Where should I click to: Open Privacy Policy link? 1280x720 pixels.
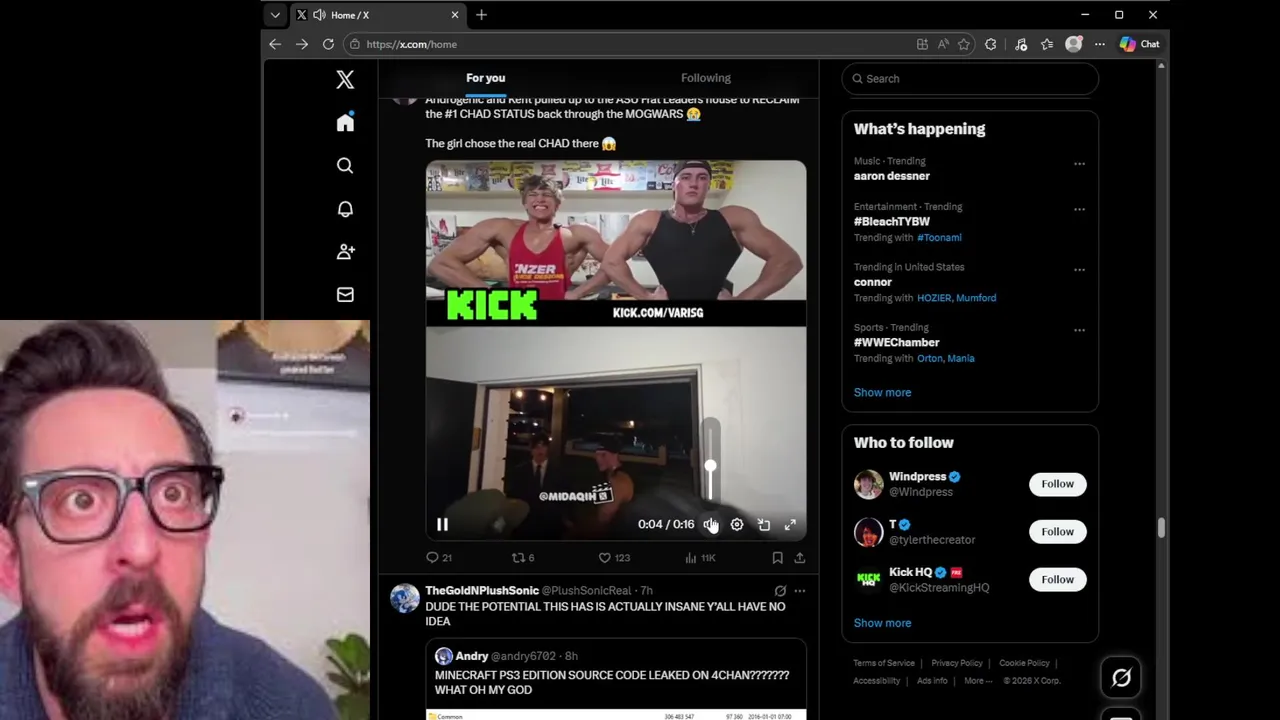point(957,663)
